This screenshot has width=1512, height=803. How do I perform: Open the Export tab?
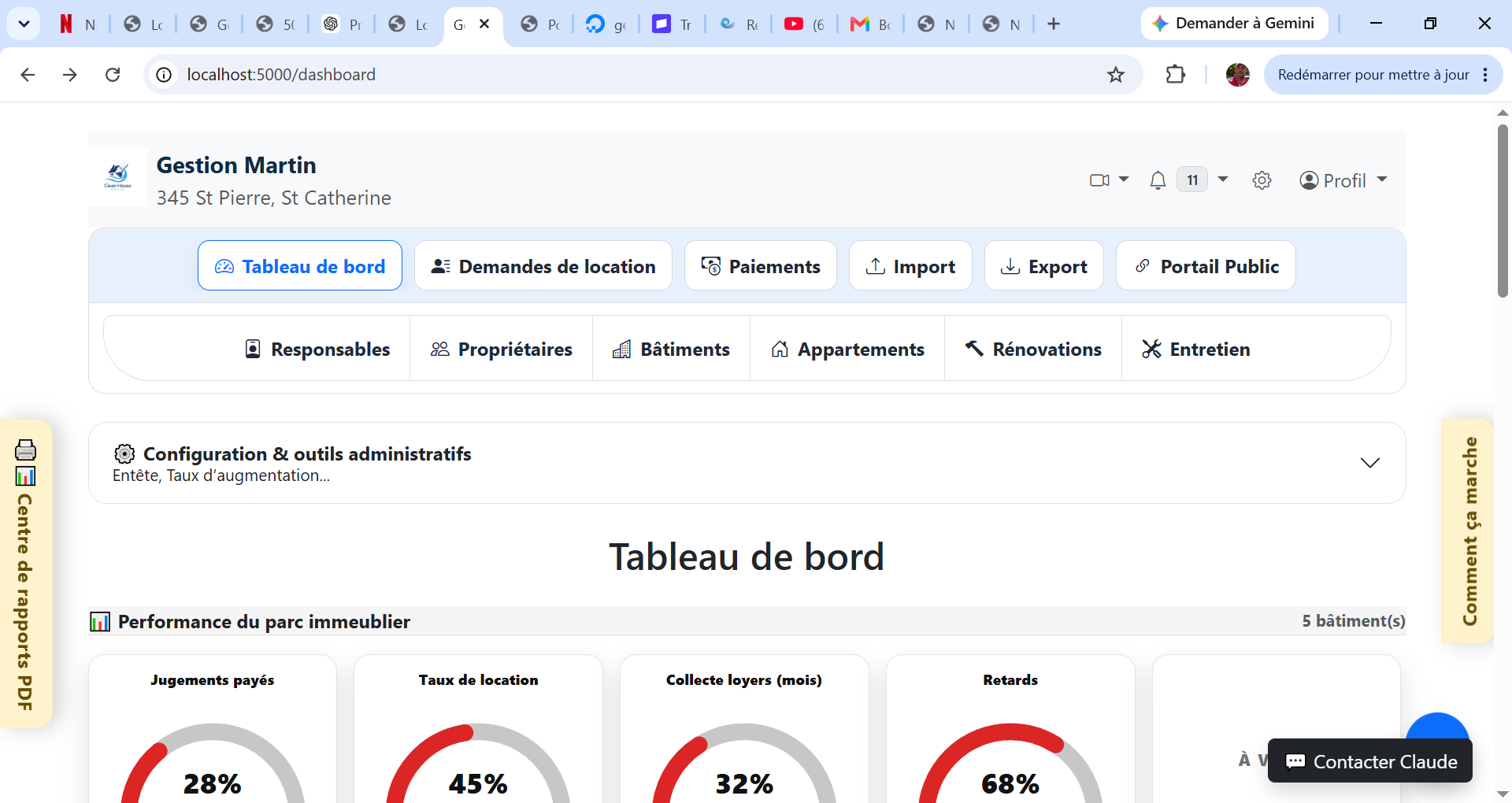[1044, 266]
